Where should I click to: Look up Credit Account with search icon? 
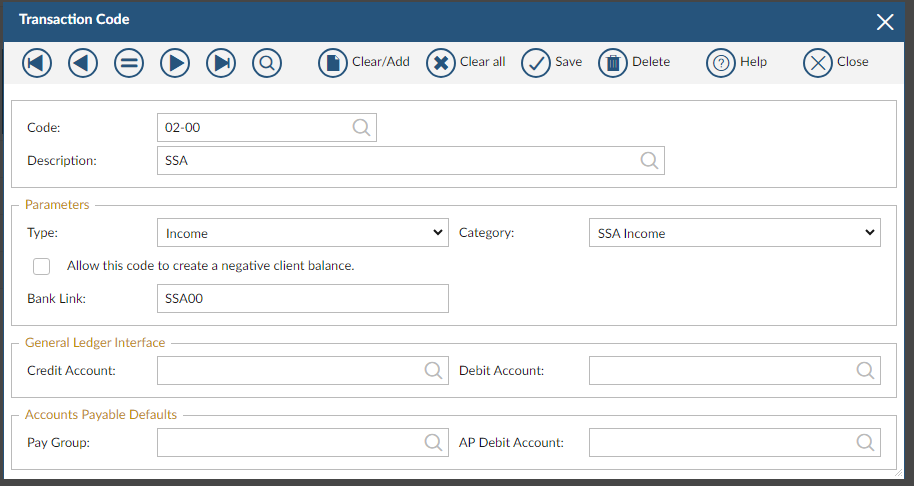433,370
